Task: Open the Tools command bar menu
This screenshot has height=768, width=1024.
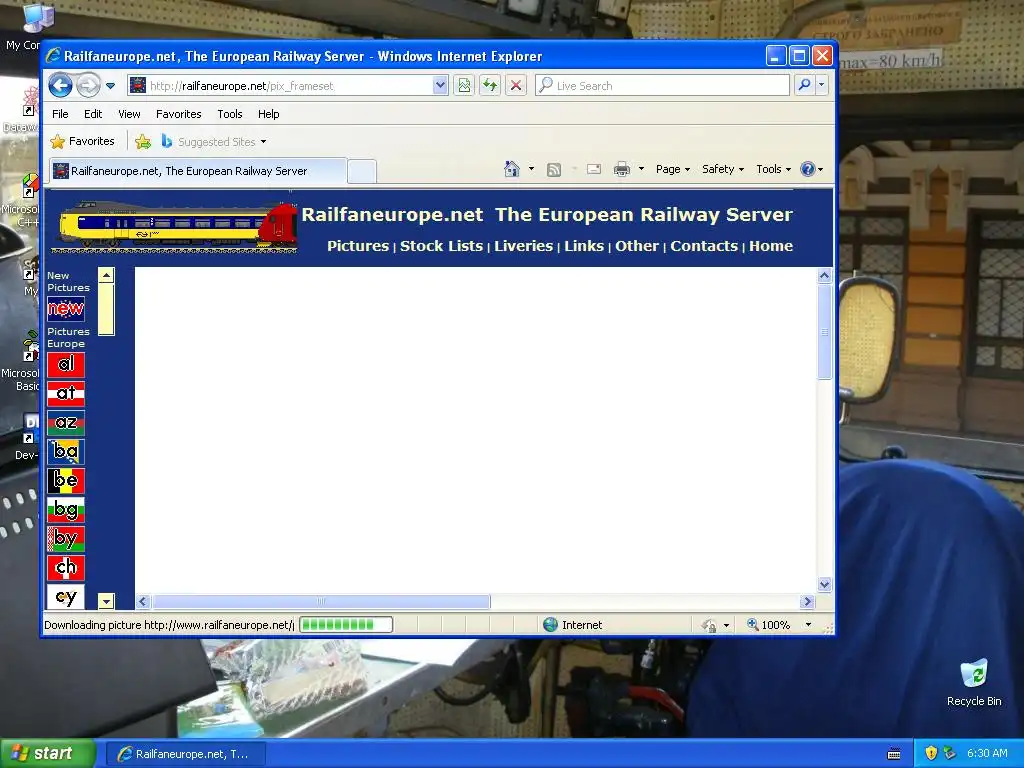Action: [773, 169]
